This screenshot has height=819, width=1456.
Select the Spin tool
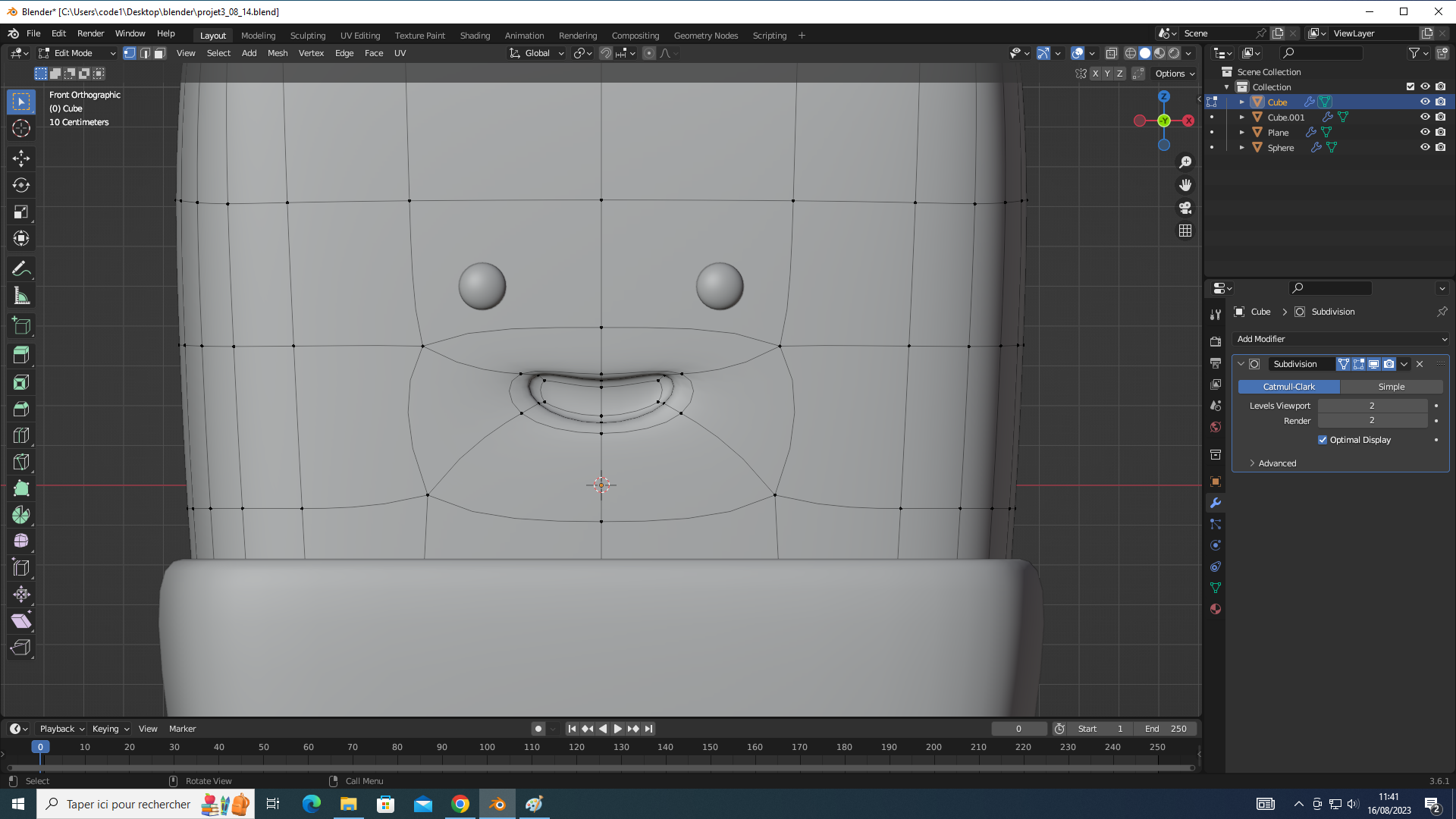tap(21, 515)
